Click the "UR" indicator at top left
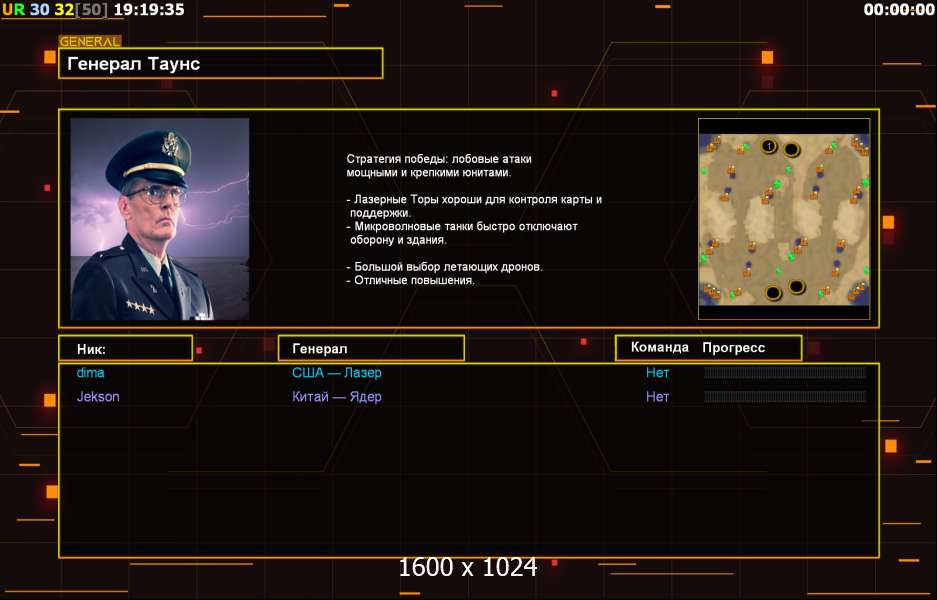 pos(13,10)
